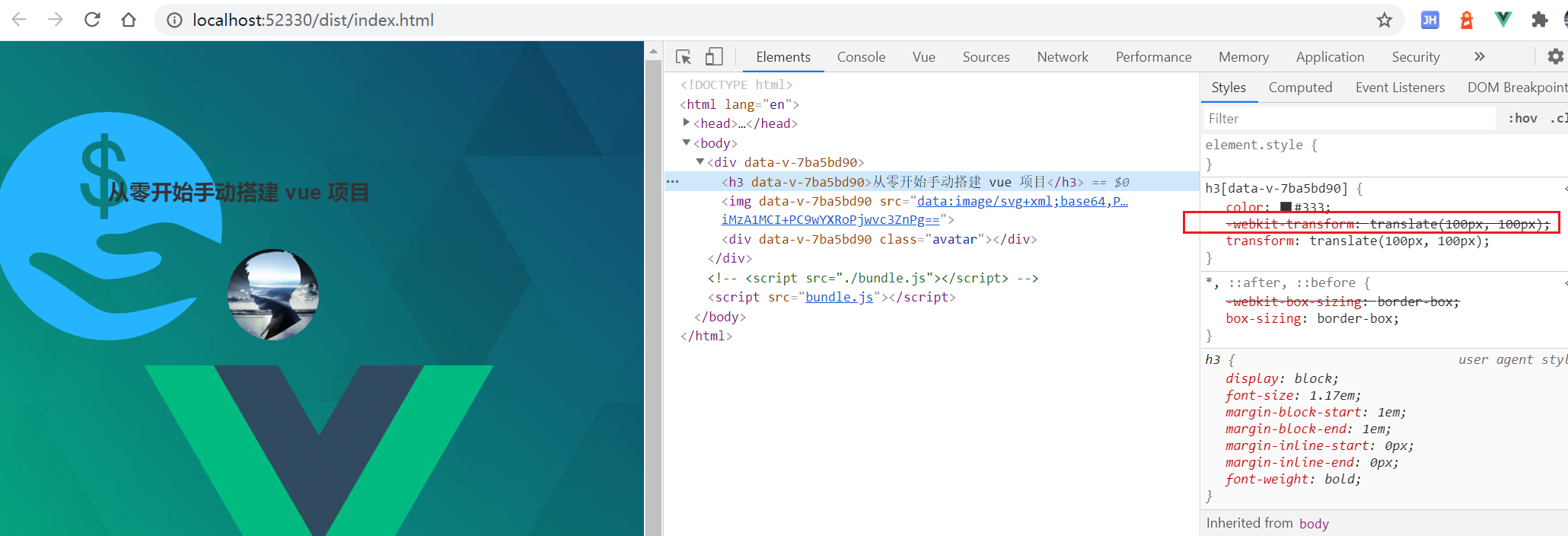Open the orange lock extension icon
This screenshot has width=1568, height=536.
(1466, 21)
